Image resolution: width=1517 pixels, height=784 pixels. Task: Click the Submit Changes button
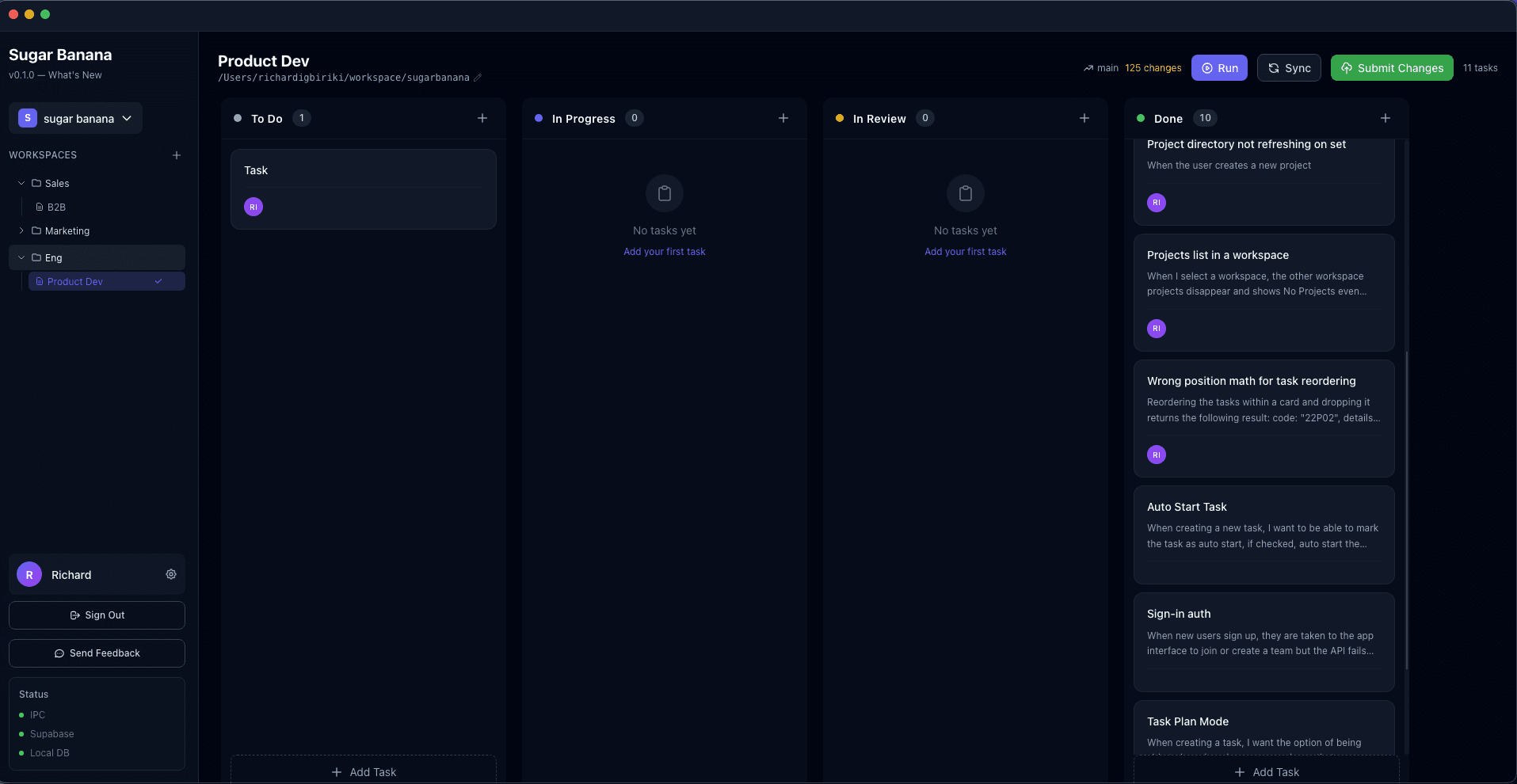tap(1391, 67)
